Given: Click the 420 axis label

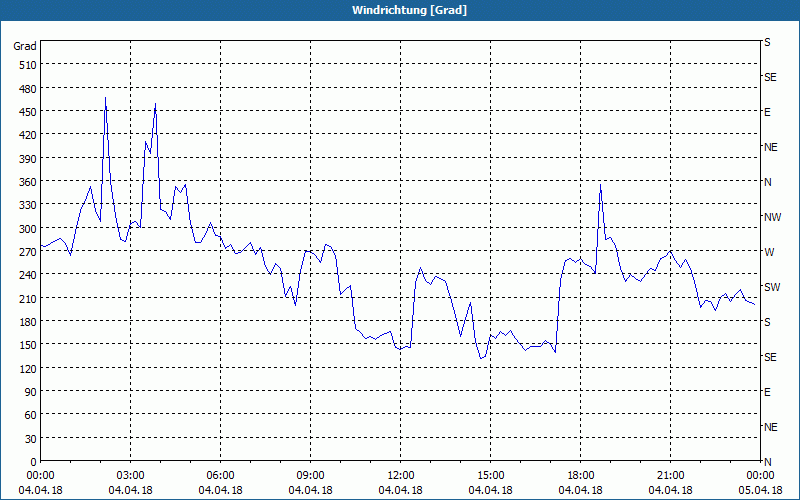Looking at the screenshot, I should pyautogui.click(x=28, y=135).
